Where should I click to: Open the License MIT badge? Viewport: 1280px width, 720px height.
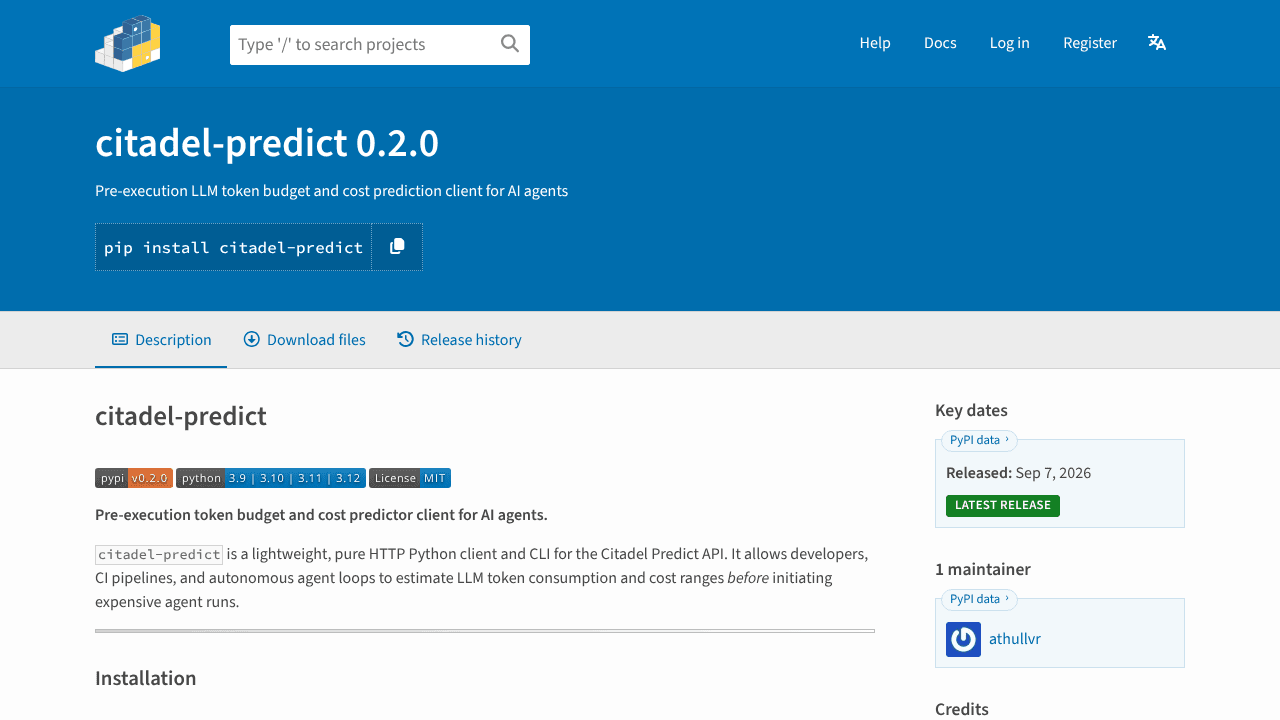coord(410,478)
